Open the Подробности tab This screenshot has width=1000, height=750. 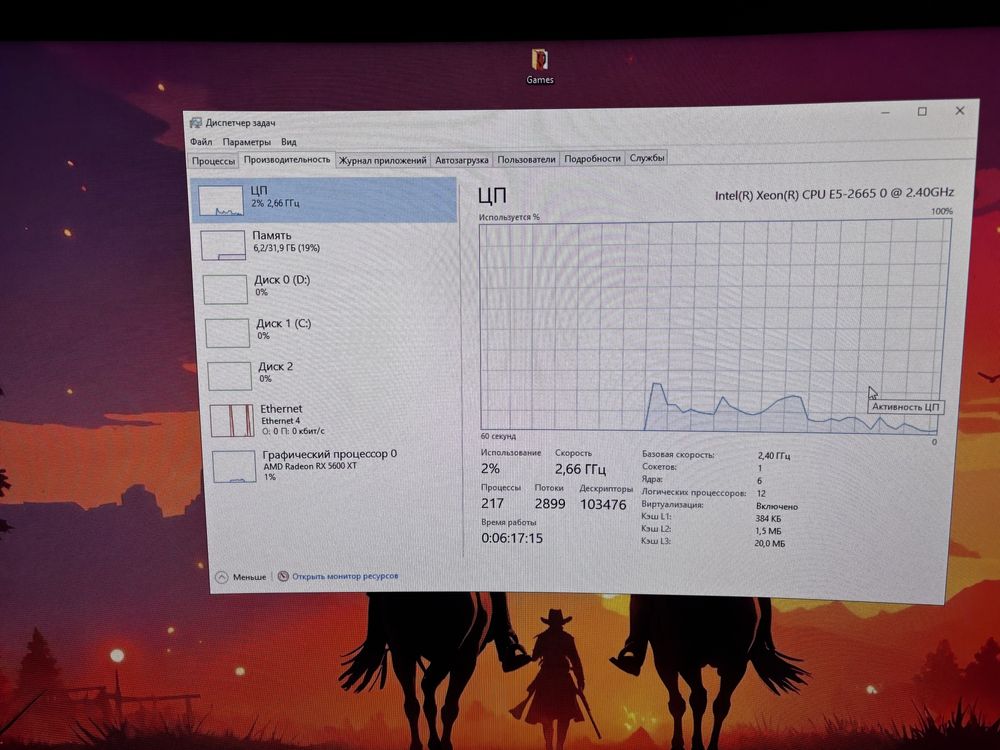[x=592, y=158]
